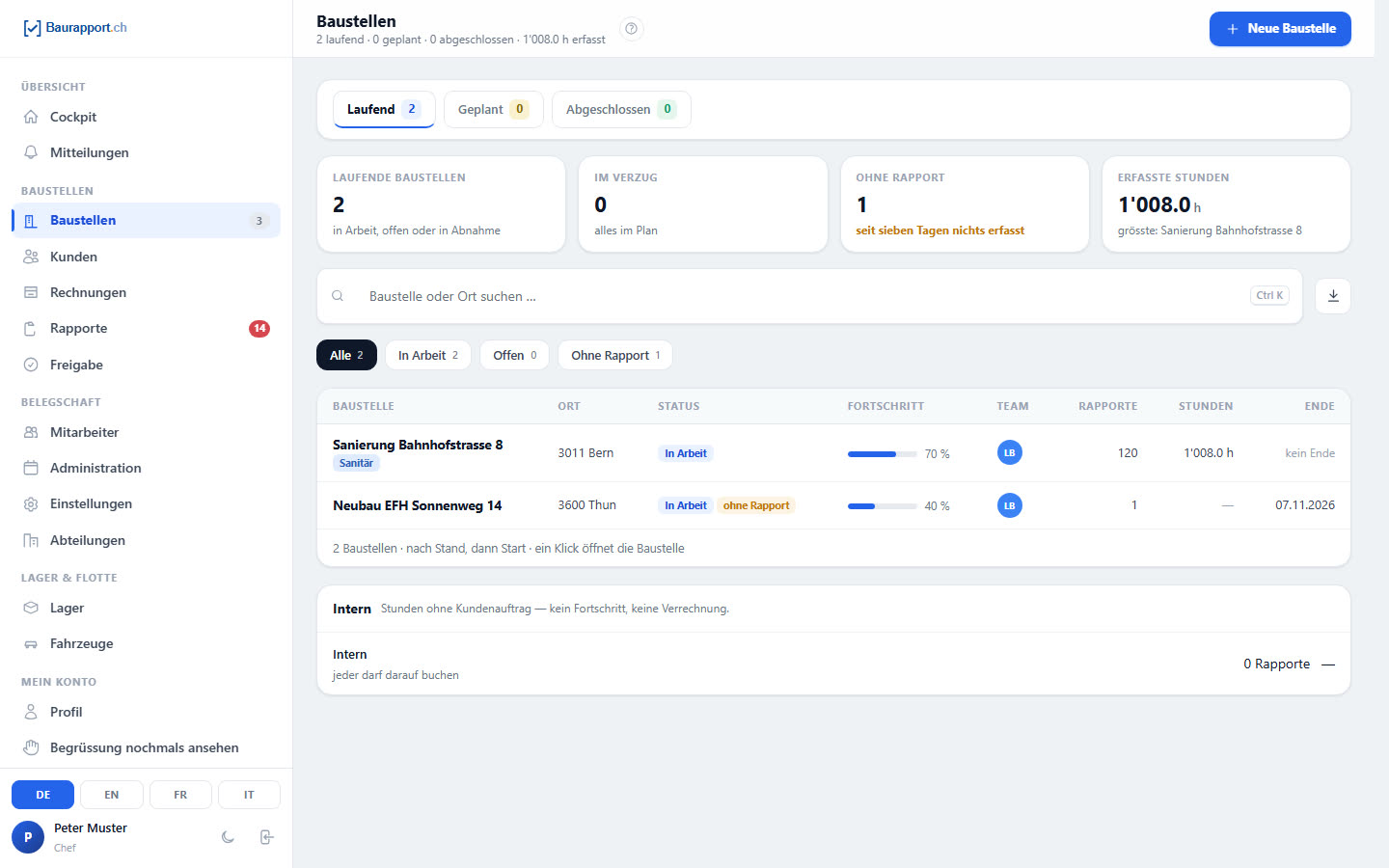Click the Rechnungen sidebar icon
1389x868 pixels.
31,292
